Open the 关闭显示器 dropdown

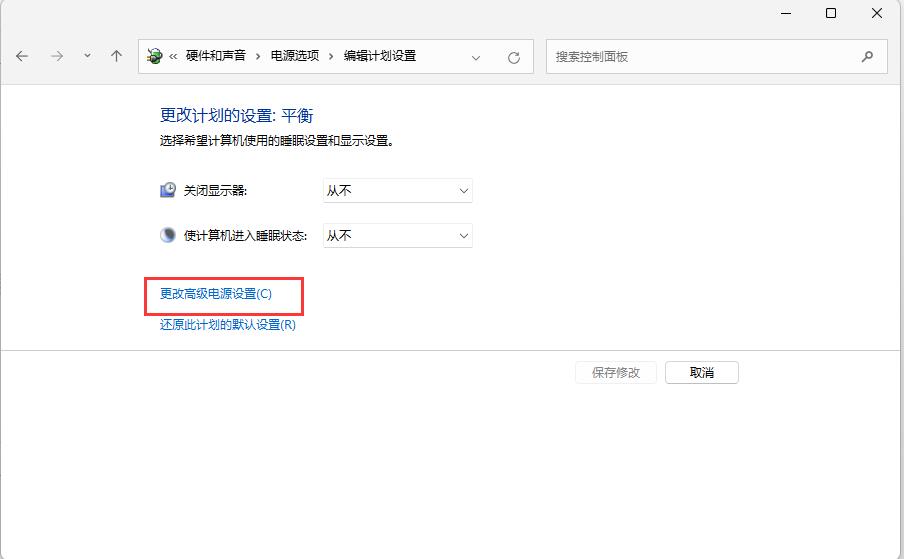(x=397, y=190)
